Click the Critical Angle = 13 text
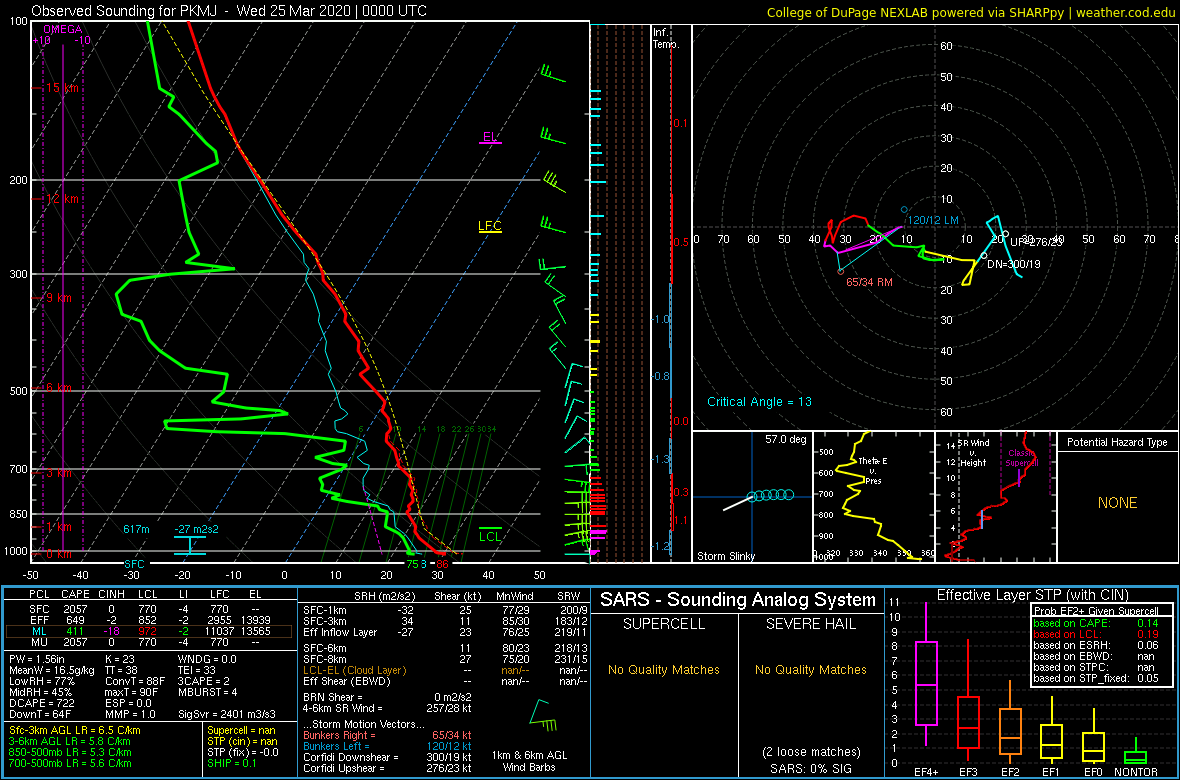The width and height of the screenshot is (1180, 780). point(759,402)
